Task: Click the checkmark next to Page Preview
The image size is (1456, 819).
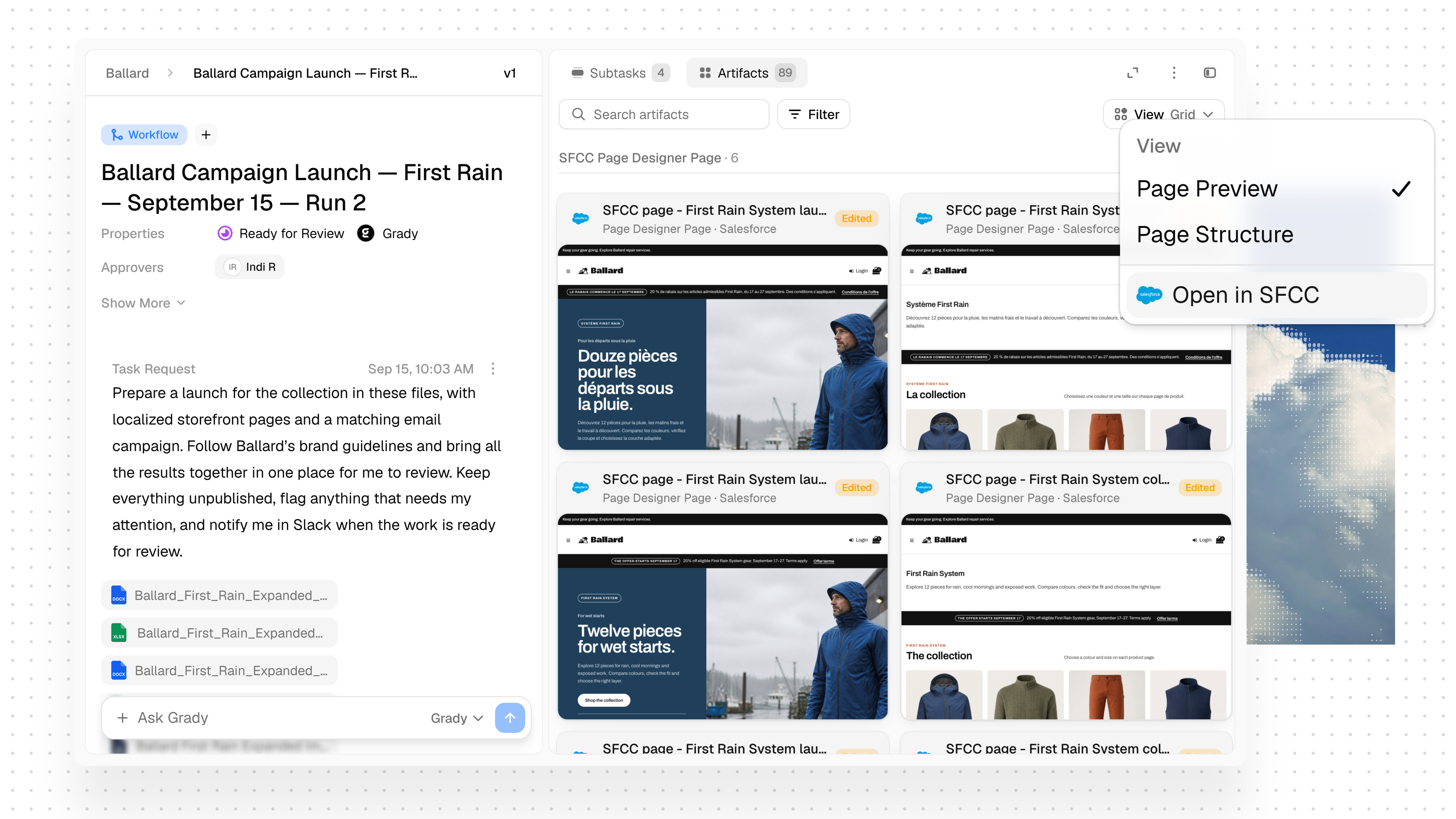Action: (1401, 189)
